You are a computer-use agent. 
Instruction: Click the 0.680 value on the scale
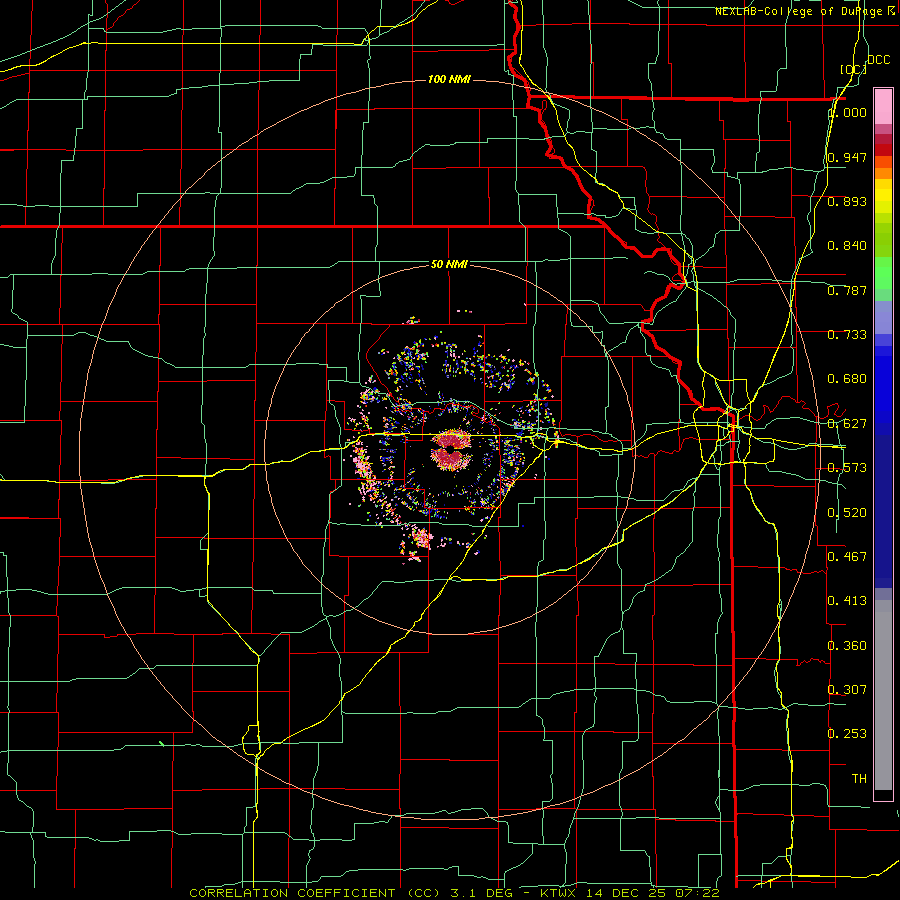point(847,378)
